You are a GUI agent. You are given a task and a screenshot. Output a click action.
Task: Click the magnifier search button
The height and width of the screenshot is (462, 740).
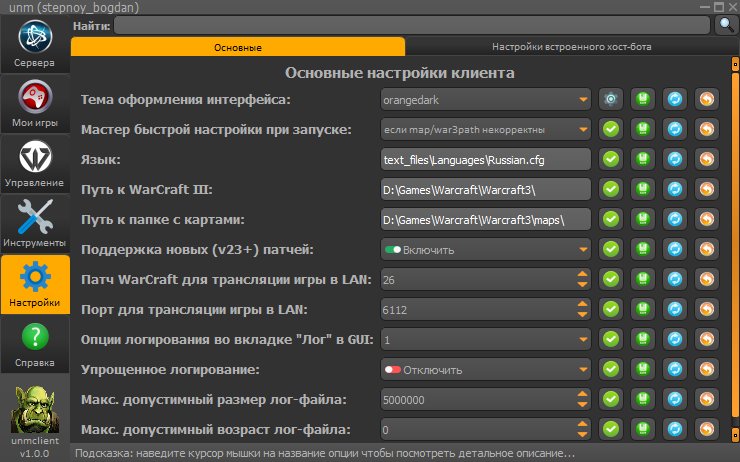point(727,25)
